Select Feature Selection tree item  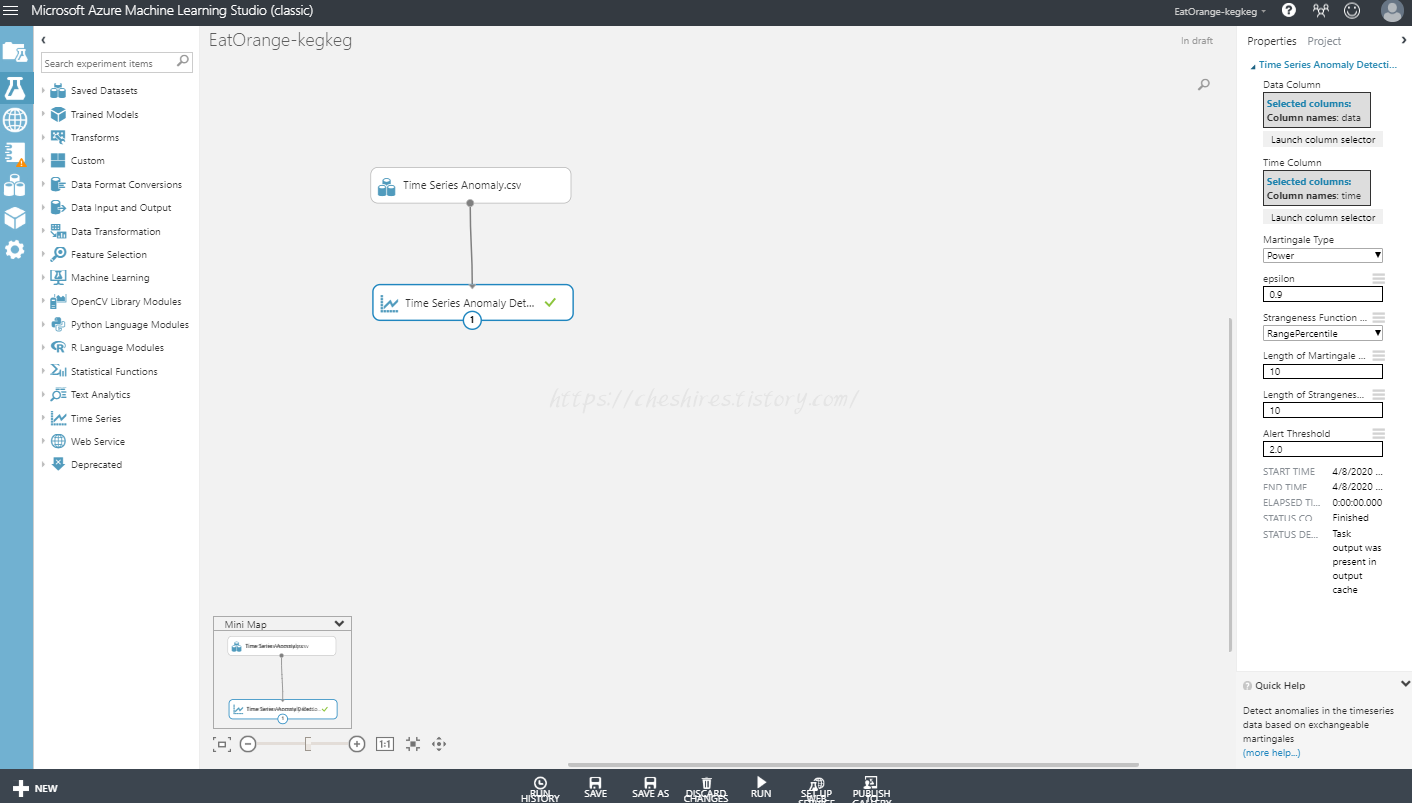(108, 255)
